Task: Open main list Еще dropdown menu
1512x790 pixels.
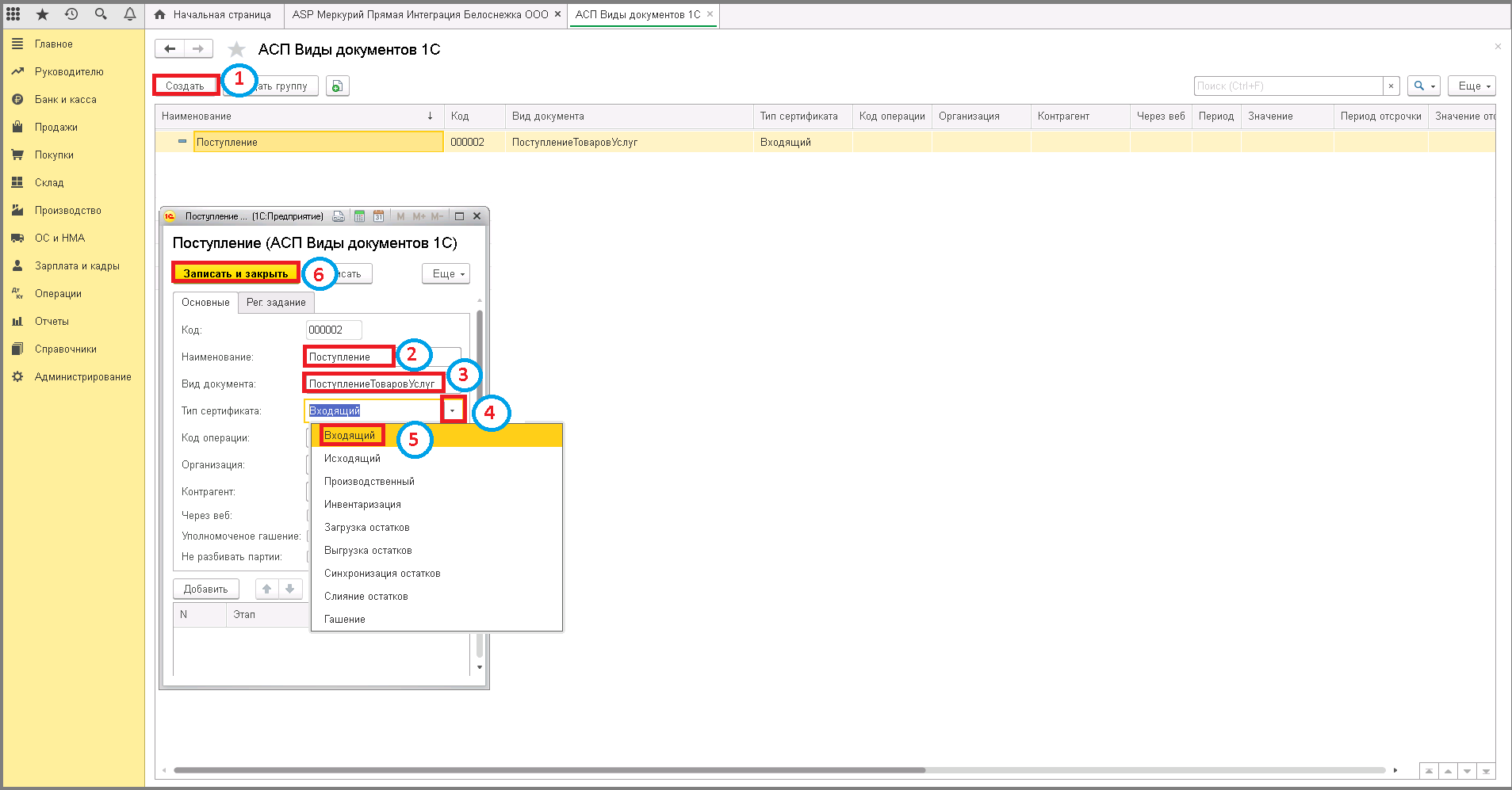Action: (1472, 86)
